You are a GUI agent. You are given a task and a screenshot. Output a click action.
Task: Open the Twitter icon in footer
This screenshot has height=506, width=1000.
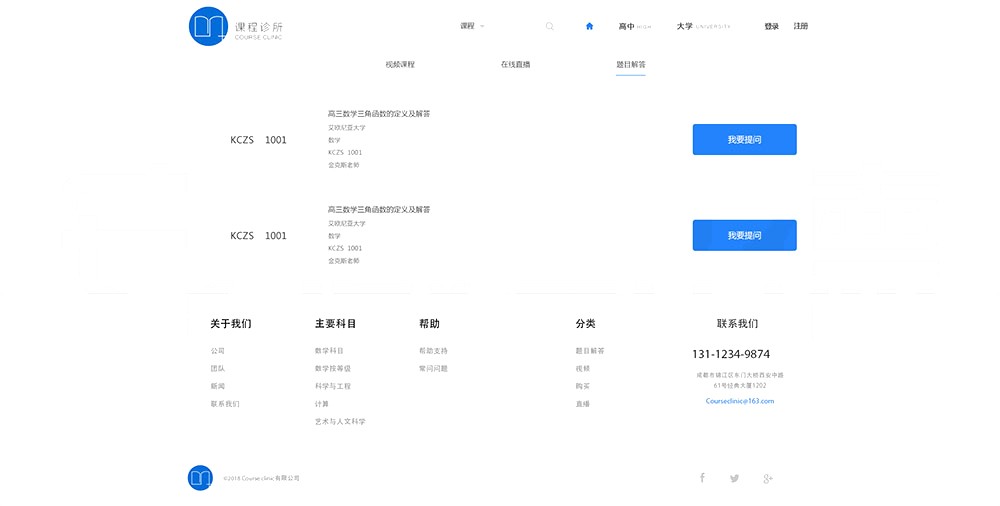[735, 478]
